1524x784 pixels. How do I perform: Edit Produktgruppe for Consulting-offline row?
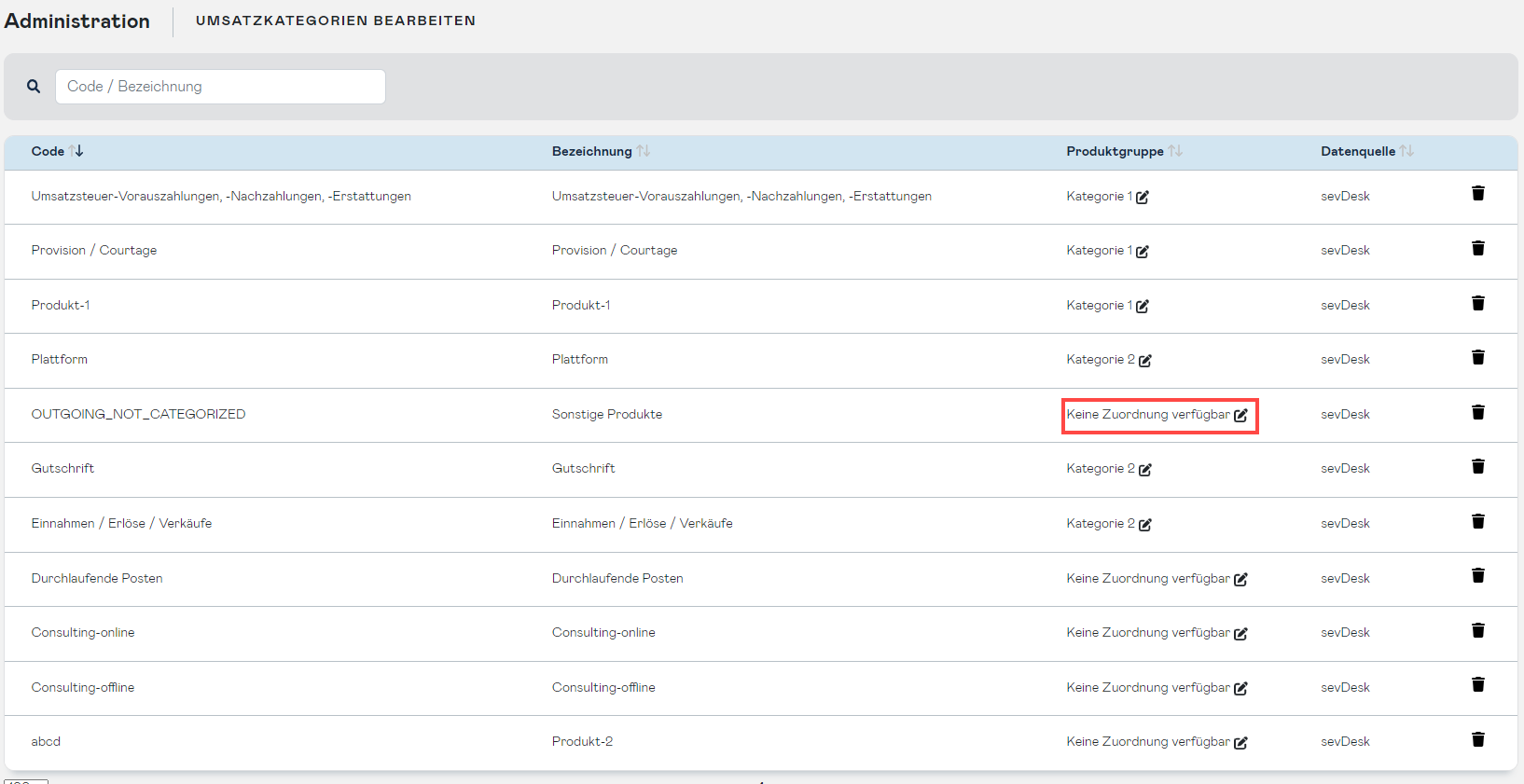(1240, 688)
